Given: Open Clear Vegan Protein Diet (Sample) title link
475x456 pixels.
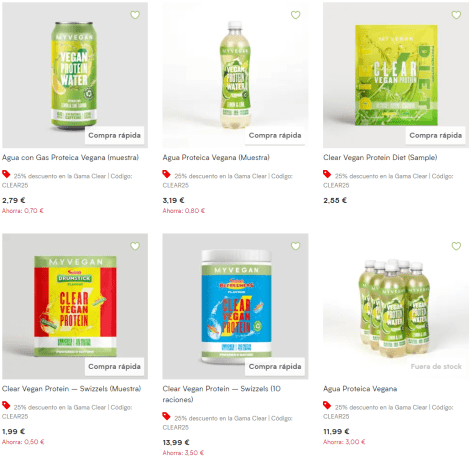Looking at the screenshot, I should point(380,157).
